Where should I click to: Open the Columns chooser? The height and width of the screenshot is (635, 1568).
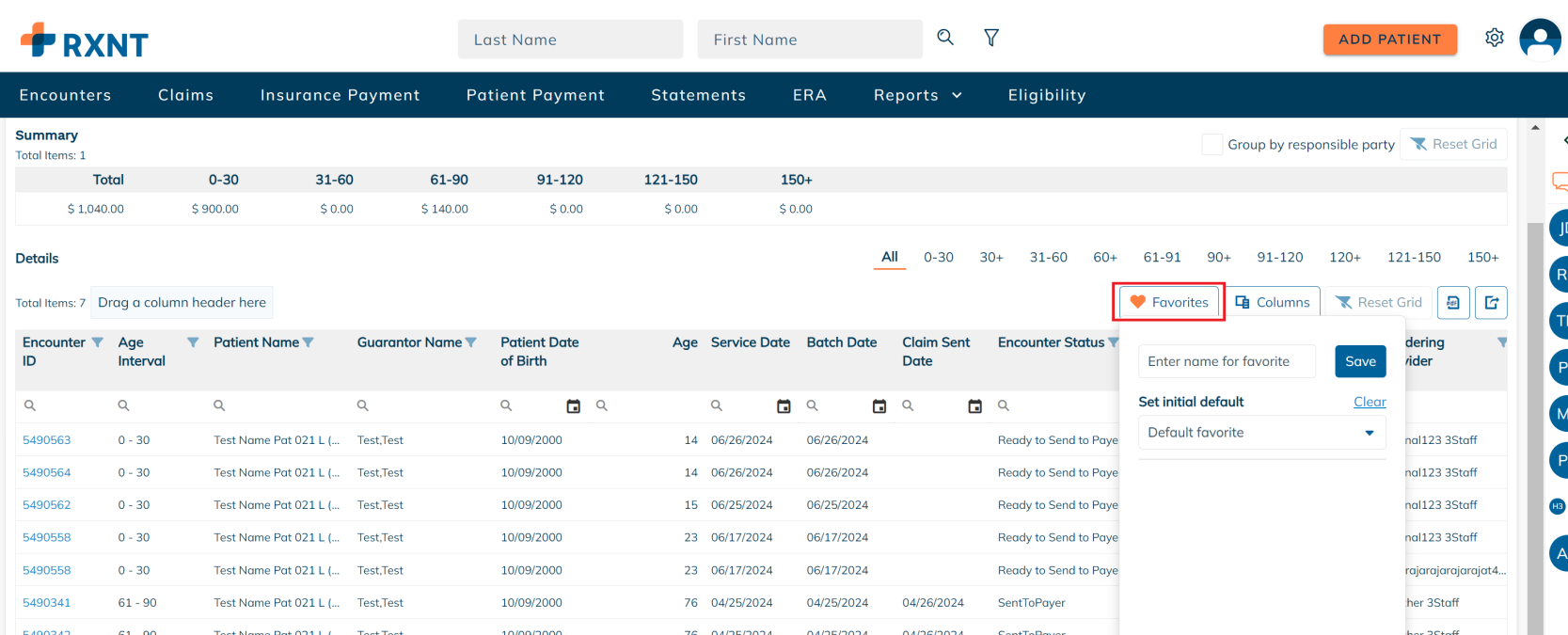tap(1273, 302)
